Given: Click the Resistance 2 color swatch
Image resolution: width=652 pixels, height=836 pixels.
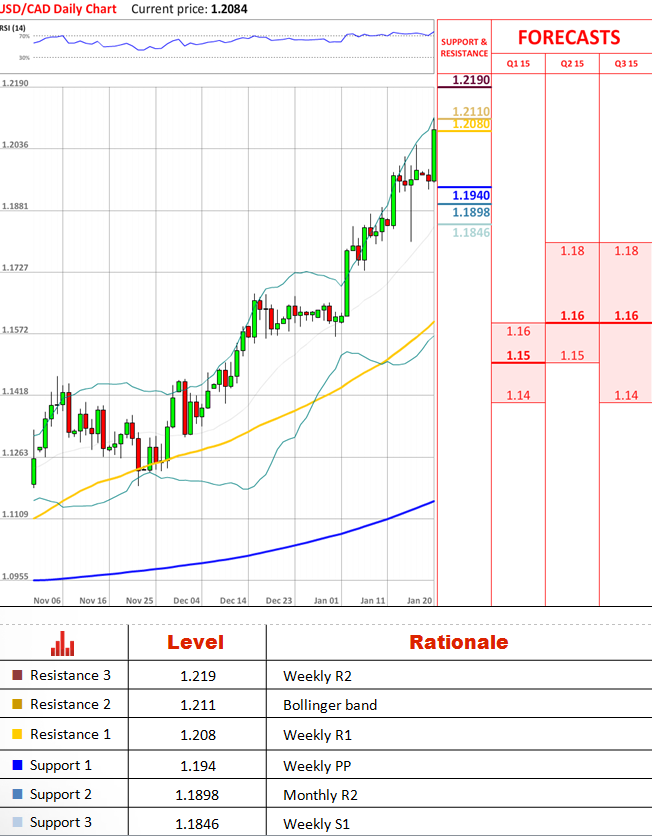Looking at the screenshot, I should click(17, 704).
